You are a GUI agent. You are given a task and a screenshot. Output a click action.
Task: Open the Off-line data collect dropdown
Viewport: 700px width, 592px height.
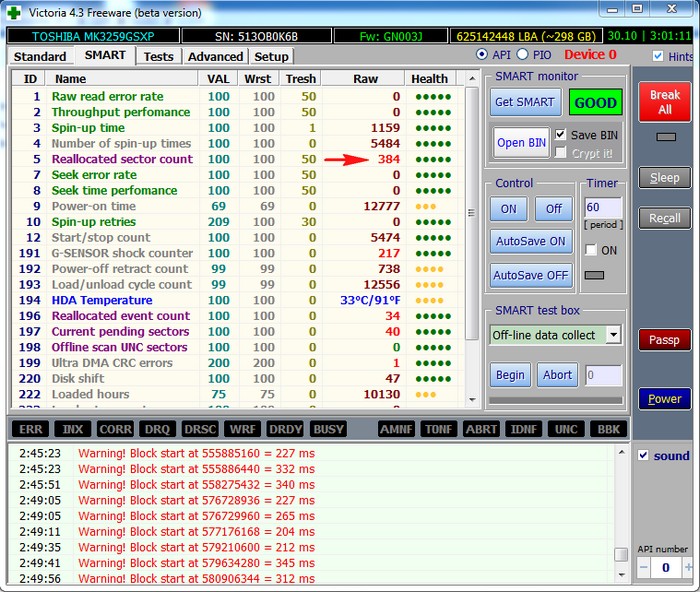coord(612,335)
